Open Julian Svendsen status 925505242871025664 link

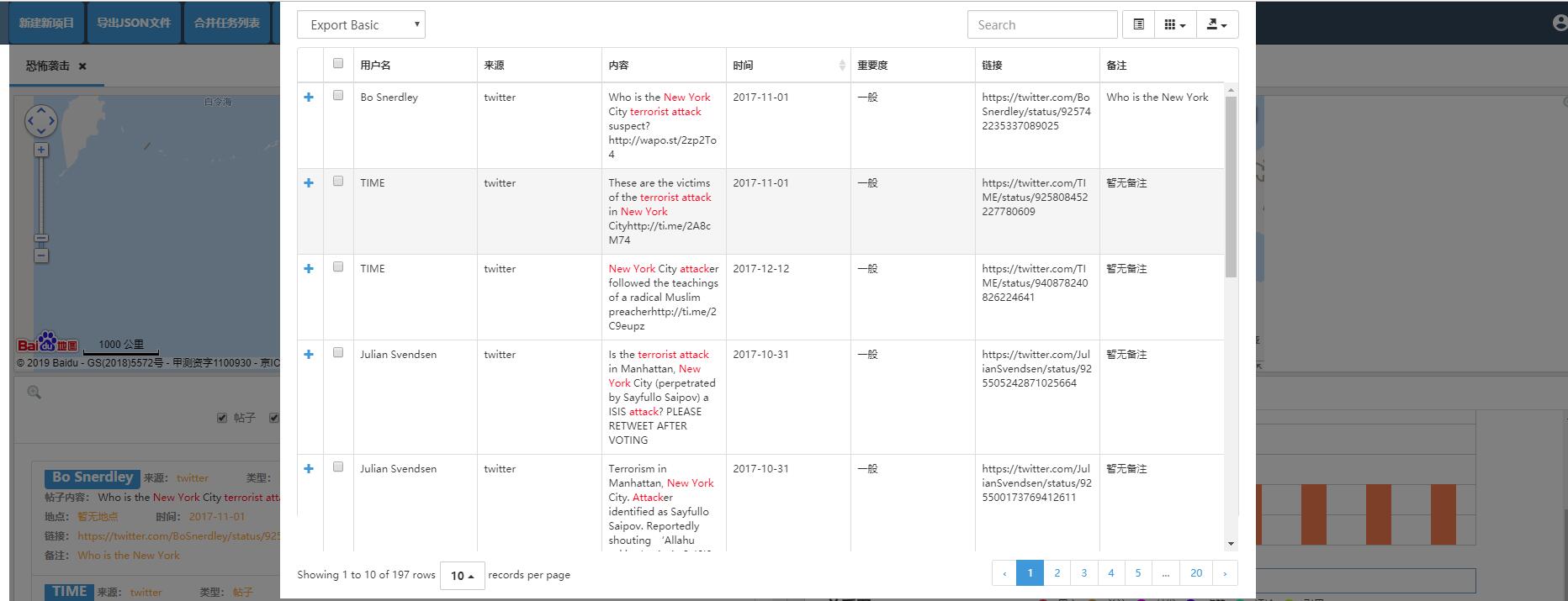click(1036, 369)
